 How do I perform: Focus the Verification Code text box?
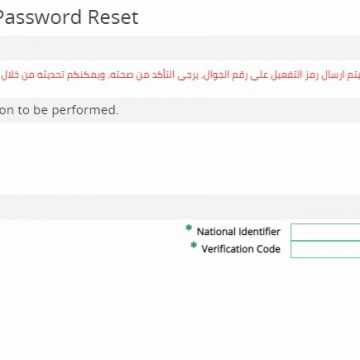[x=325, y=249]
